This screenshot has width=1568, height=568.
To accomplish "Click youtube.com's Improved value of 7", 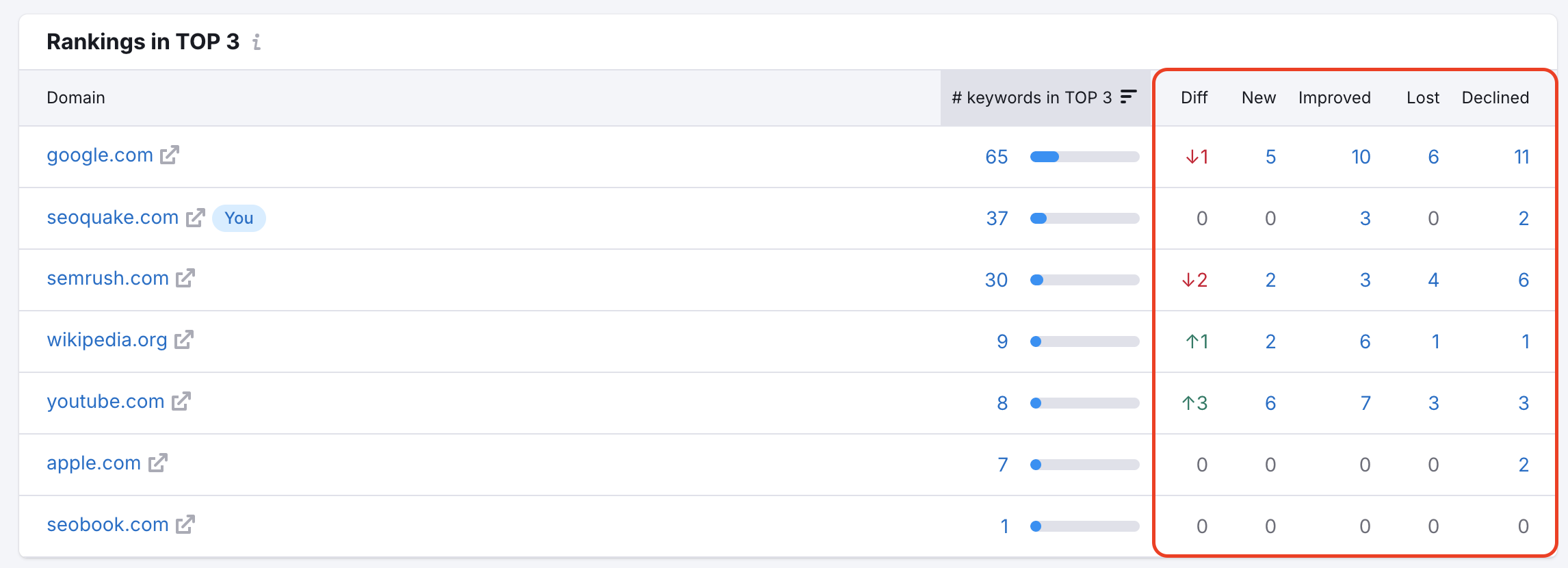I will pos(1365,403).
